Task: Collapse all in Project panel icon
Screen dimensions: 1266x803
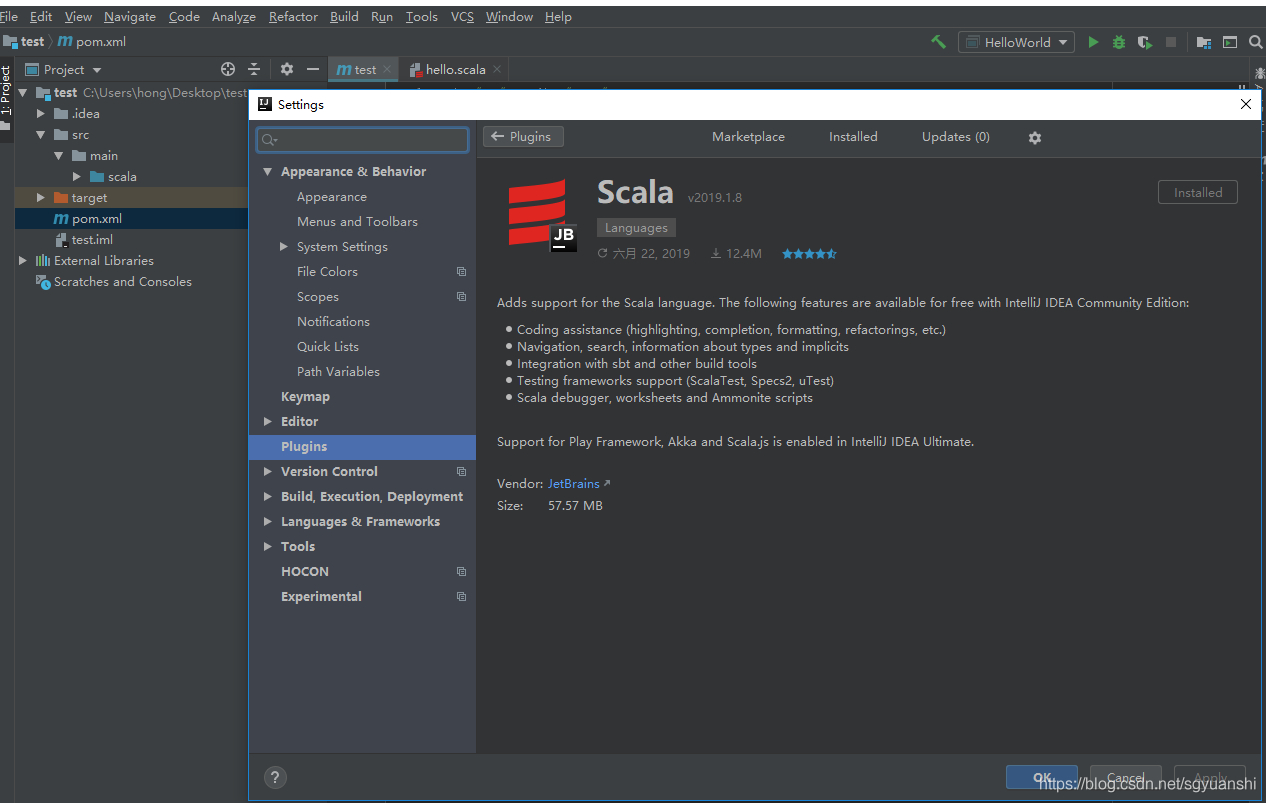Action: coord(253,69)
